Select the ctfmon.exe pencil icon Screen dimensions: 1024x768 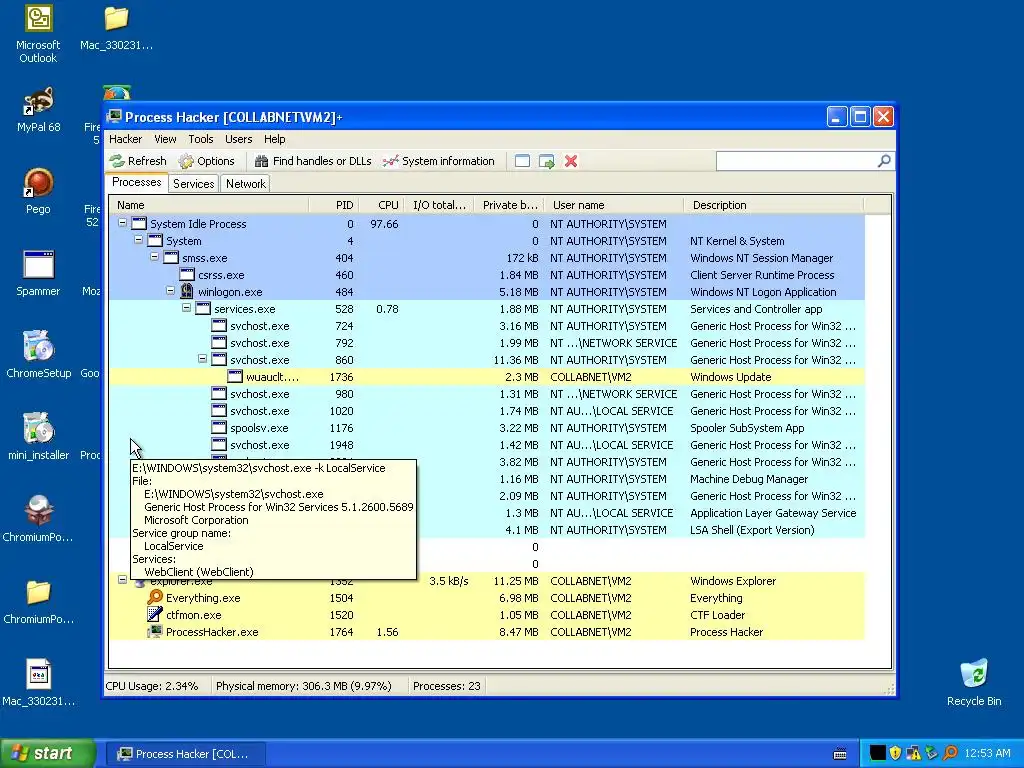pyautogui.click(x=155, y=615)
